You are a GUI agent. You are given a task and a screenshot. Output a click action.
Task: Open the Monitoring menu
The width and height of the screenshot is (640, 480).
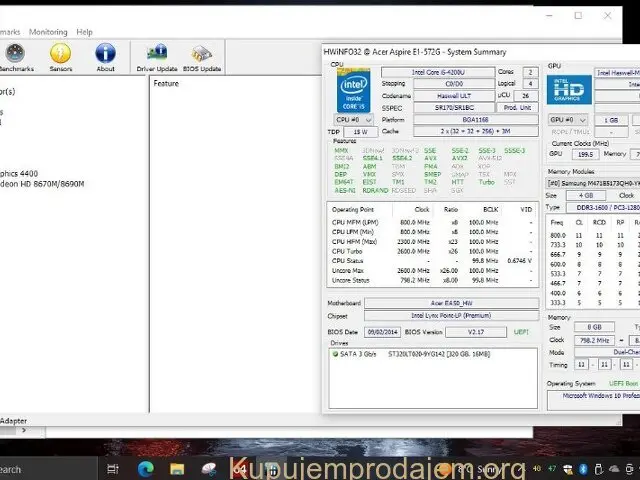pyautogui.click(x=48, y=32)
